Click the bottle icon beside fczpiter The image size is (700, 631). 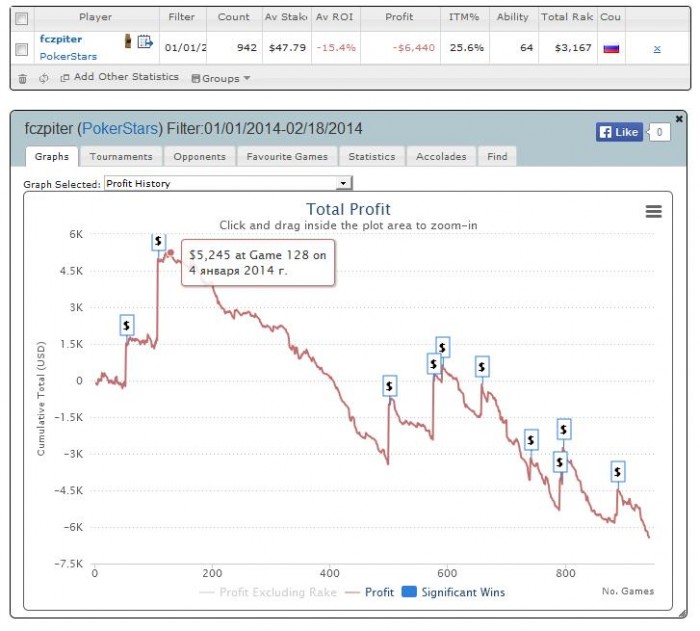[x=128, y=41]
